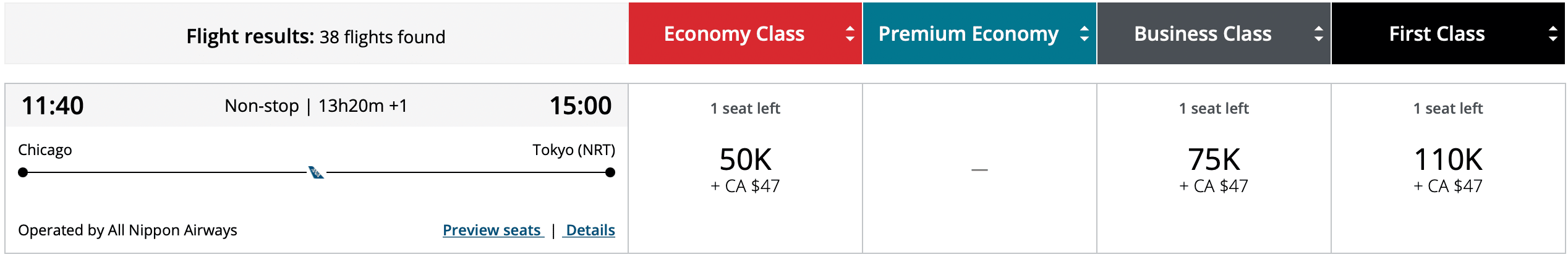The width and height of the screenshot is (1568, 257).
Task: Click the 15:00 arrival time
Action: click(580, 106)
